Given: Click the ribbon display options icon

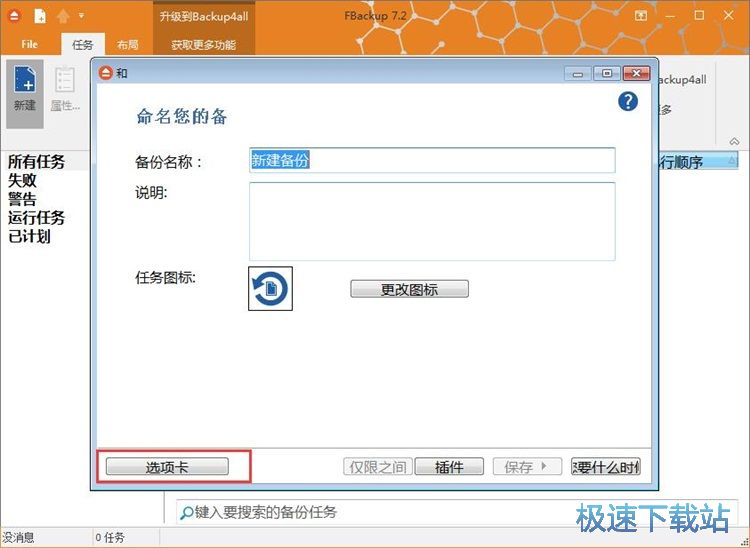Looking at the screenshot, I should pos(640,16).
